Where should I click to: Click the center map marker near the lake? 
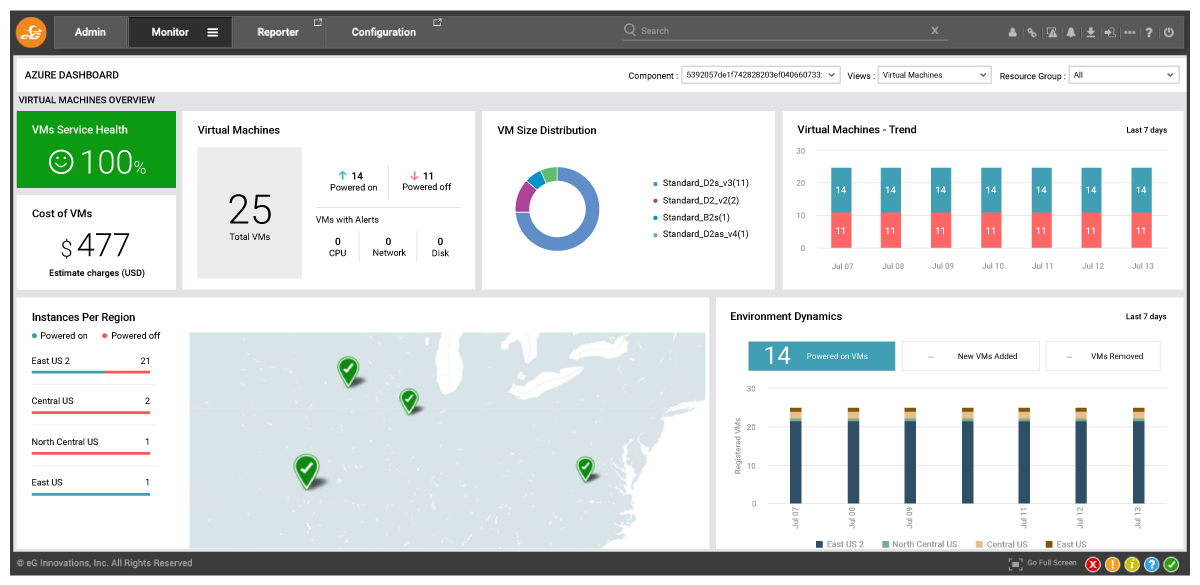point(409,400)
